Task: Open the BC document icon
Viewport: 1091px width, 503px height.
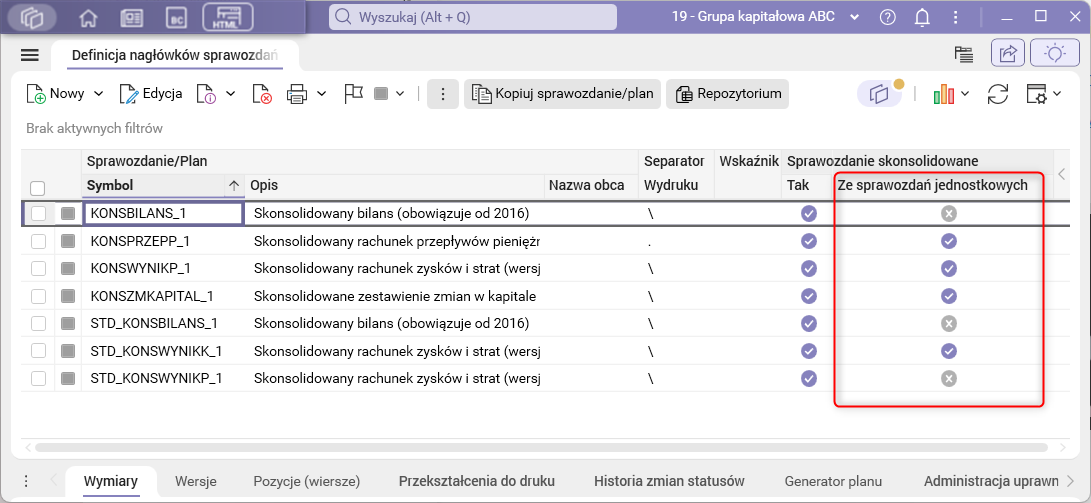Action: pyautogui.click(x=177, y=18)
